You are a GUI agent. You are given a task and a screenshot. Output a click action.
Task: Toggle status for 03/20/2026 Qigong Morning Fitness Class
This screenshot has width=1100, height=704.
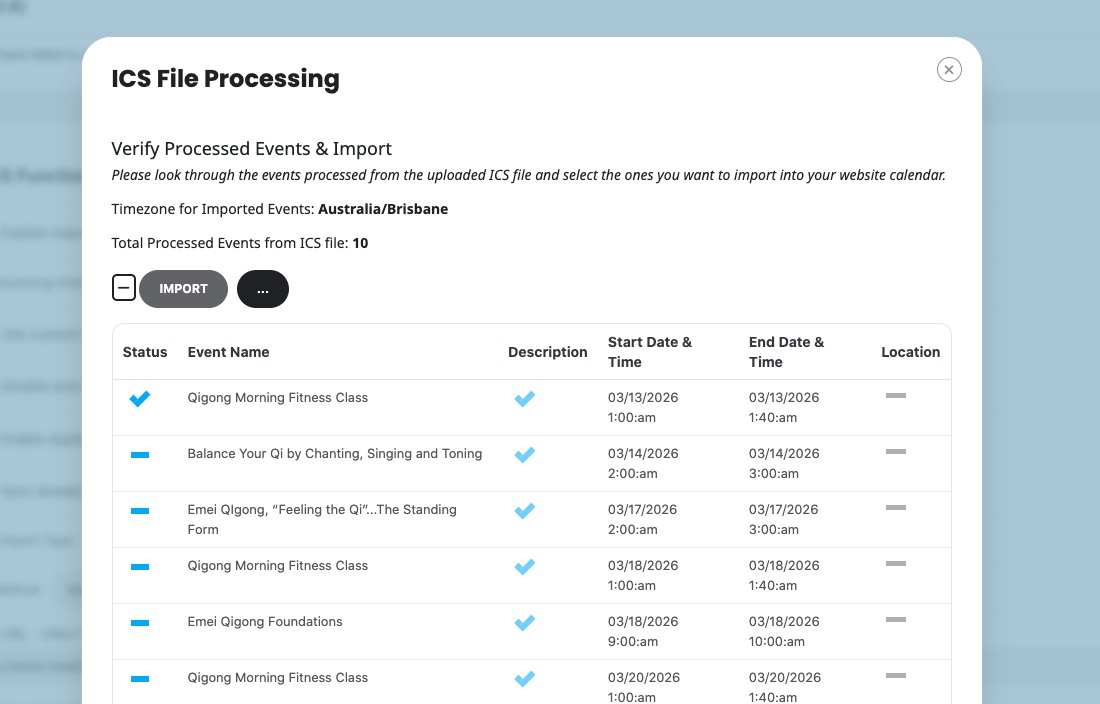[x=140, y=679]
